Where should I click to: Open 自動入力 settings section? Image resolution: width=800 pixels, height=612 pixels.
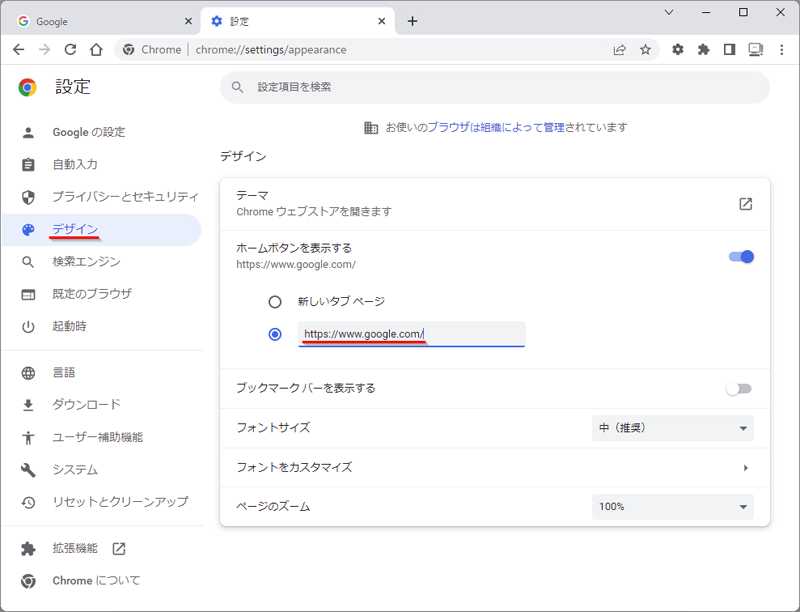coord(75,165)
